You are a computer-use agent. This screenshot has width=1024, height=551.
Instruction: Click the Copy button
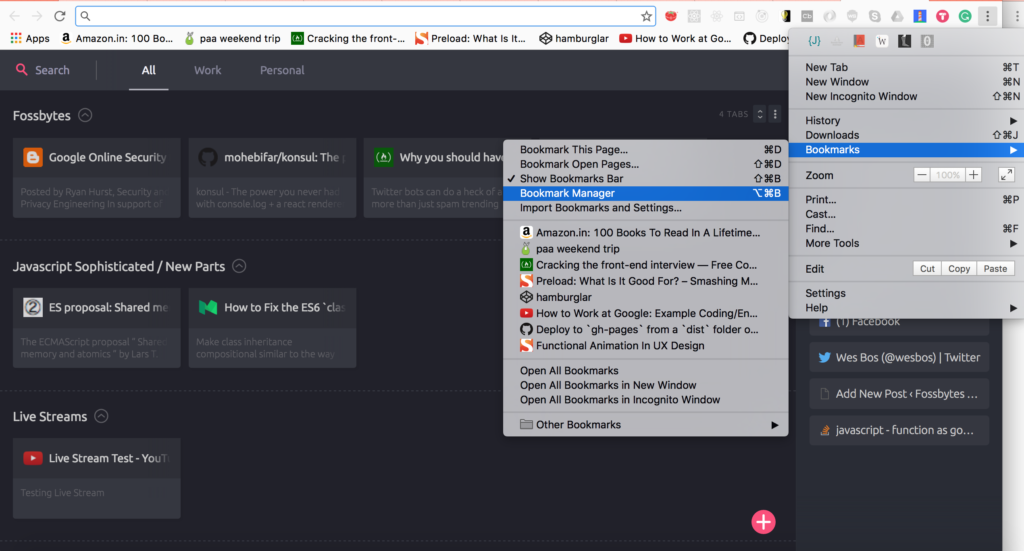tap(959, 268)
